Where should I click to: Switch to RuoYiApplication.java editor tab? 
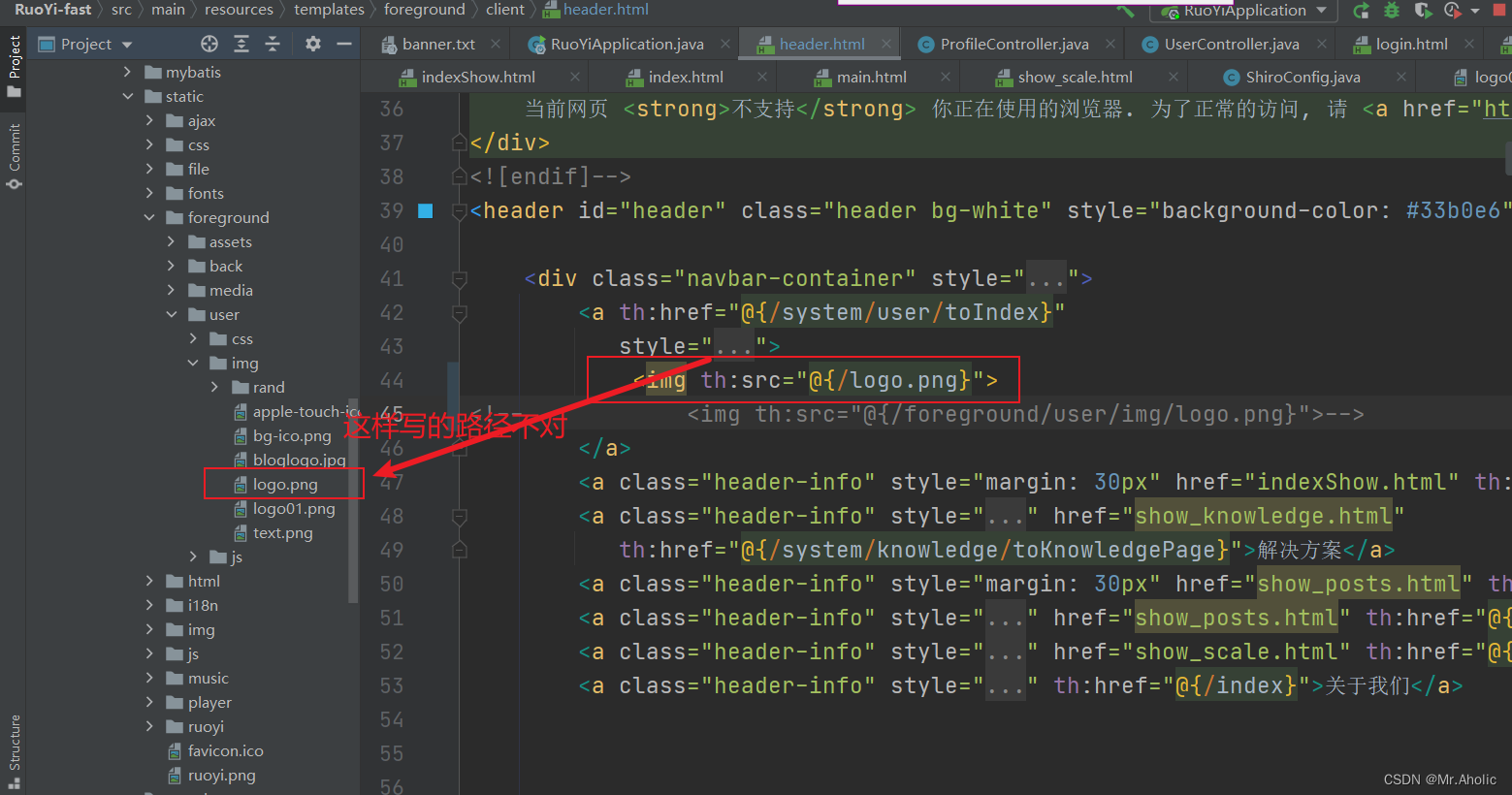click(627, 44)
